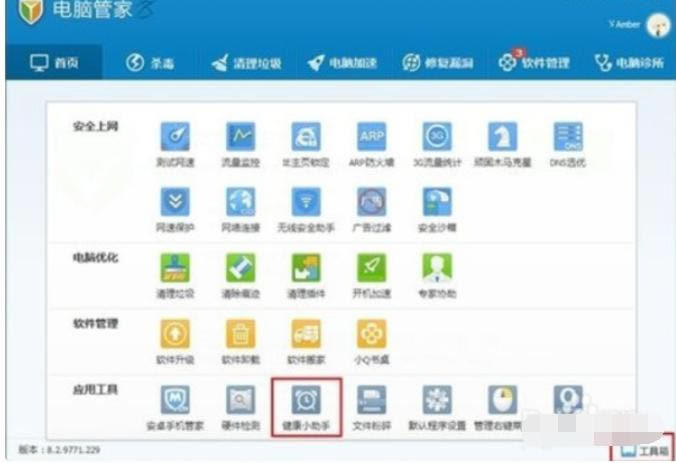Open the 广告过滤 ad filter tool
676x463 pixels.
(371, 203)
